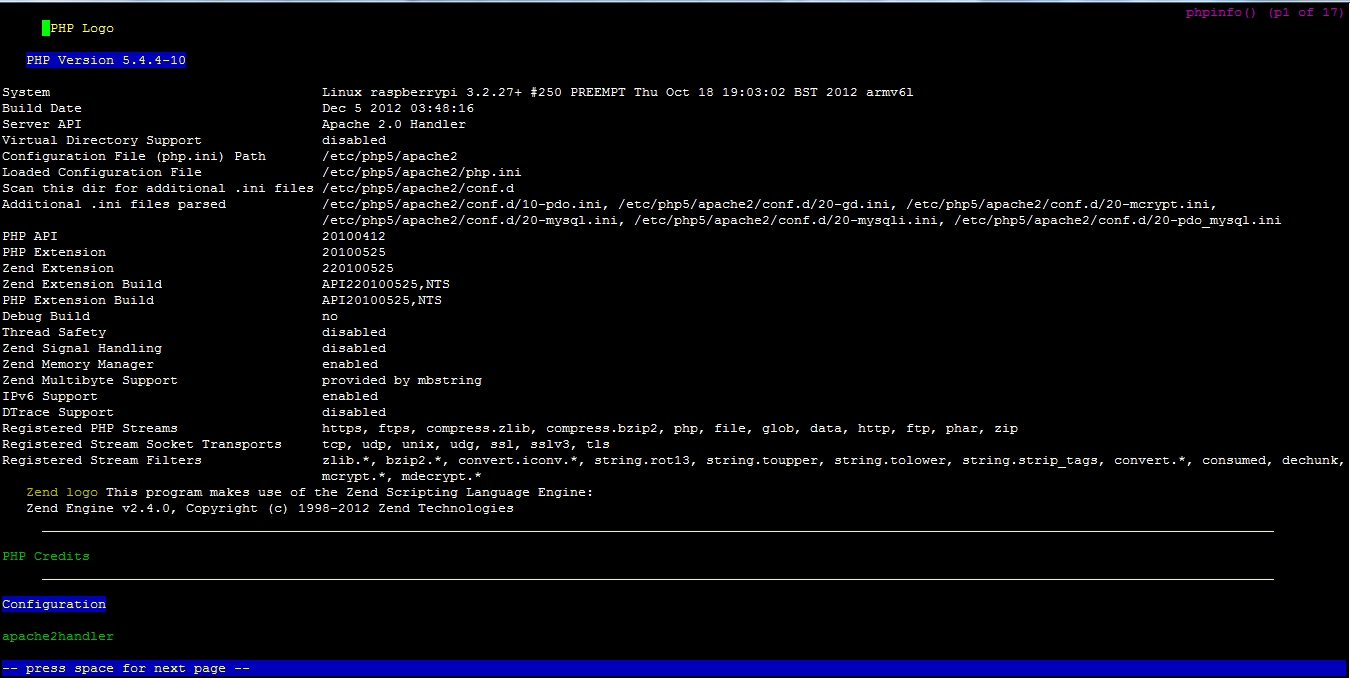Click the Zend Signal Handling label
The width and height of the screenshot is (1350, 678).
click(82, 348)
